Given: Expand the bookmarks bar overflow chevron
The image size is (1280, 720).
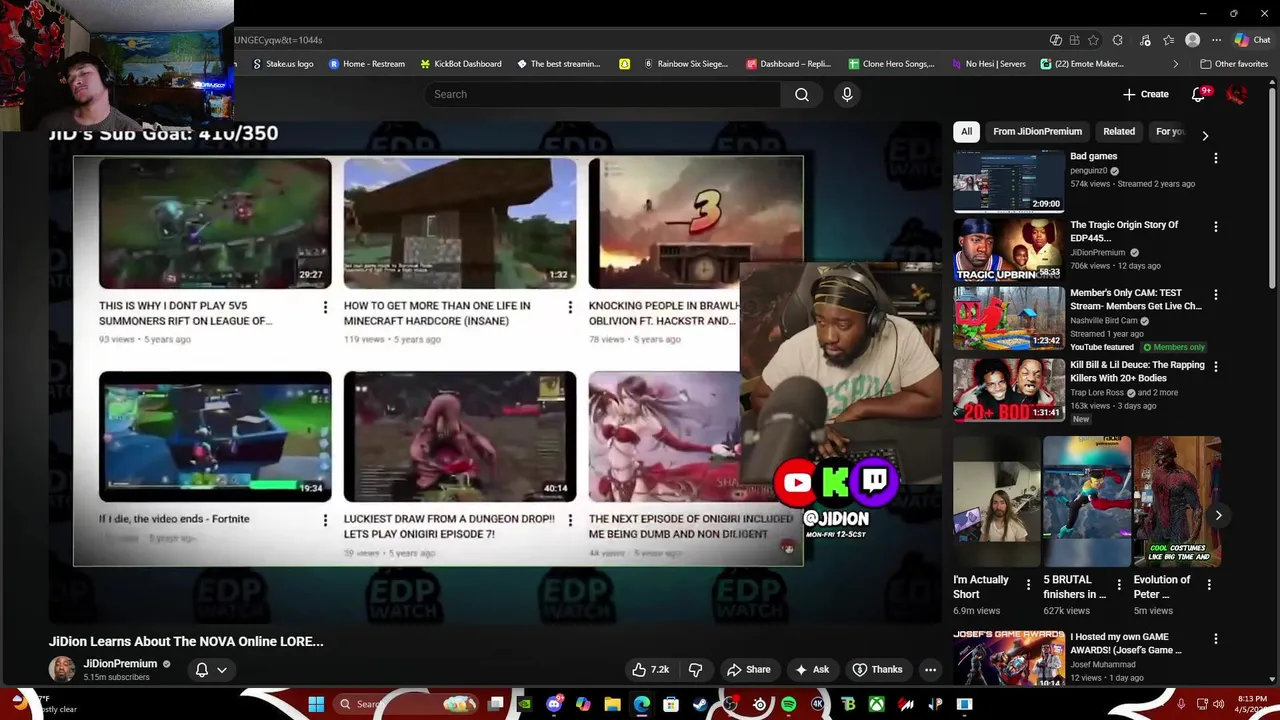Looking at the screenshot, I should [1176, 64].
